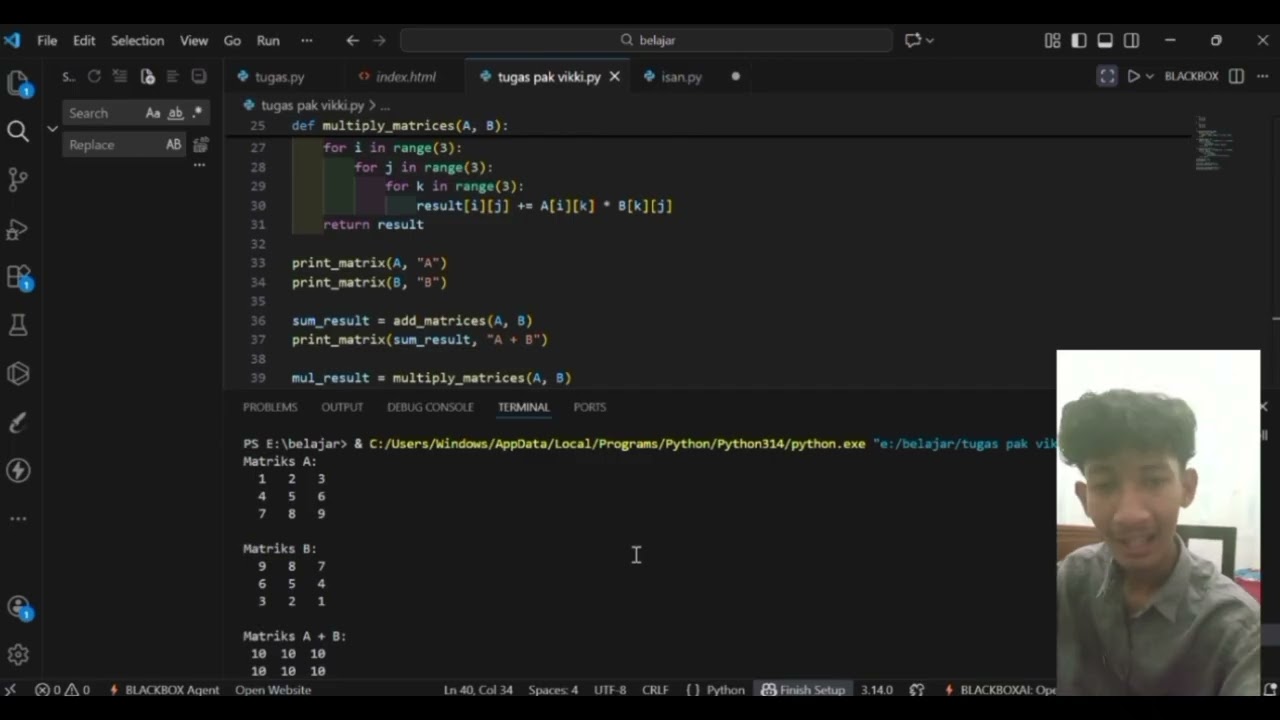The width and height of the screenshot is (1280, 720).
Task: Select the Python language mode in status bar
Action: tap(725, 689)
